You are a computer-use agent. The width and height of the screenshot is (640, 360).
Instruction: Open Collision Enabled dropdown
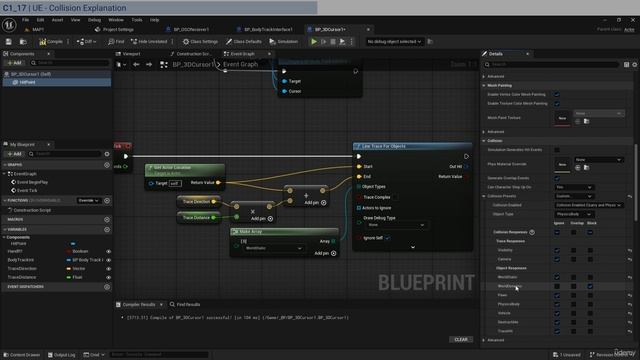[589, 205]
